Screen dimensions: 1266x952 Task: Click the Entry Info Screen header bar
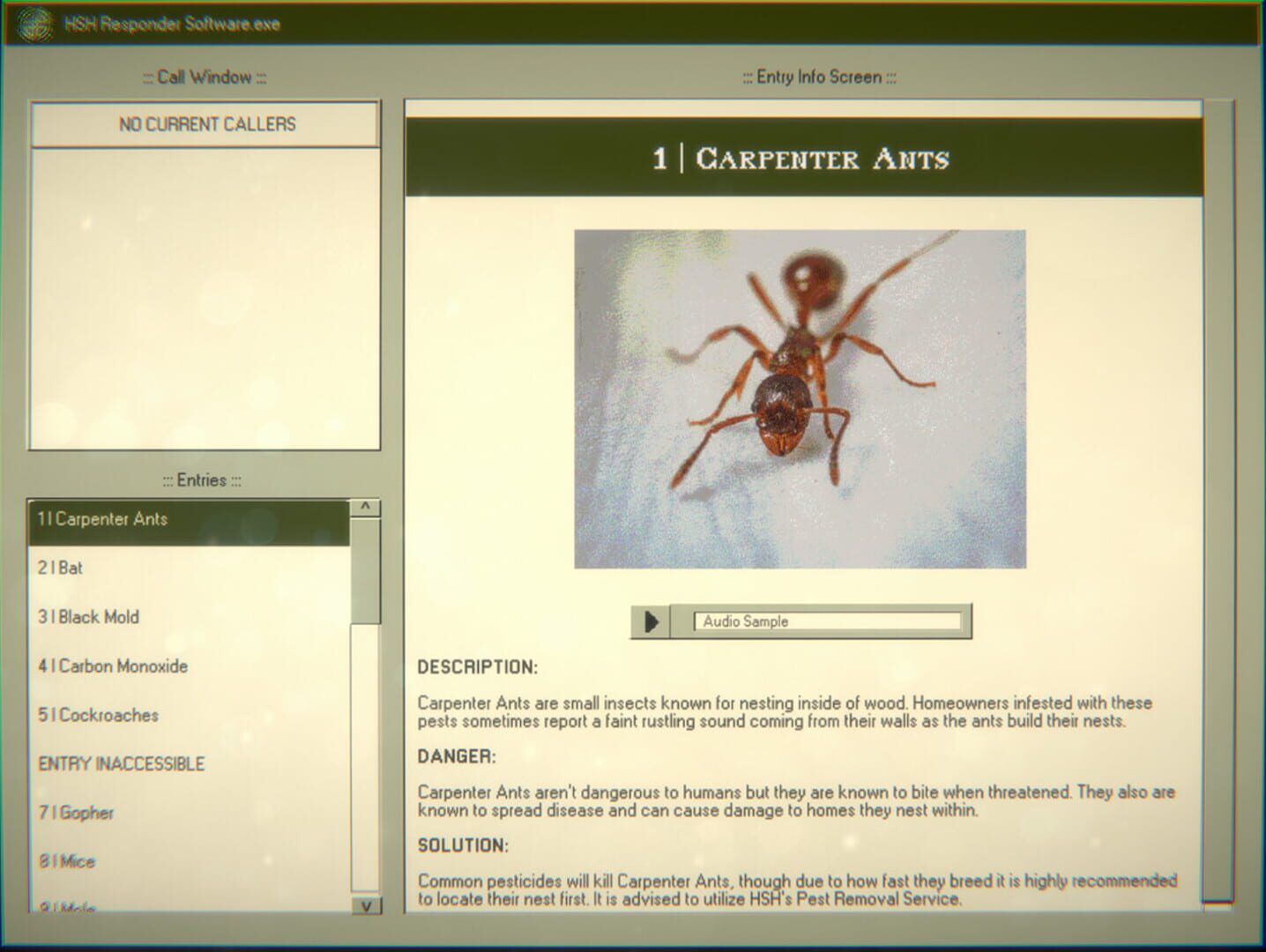tap(818, 78)
